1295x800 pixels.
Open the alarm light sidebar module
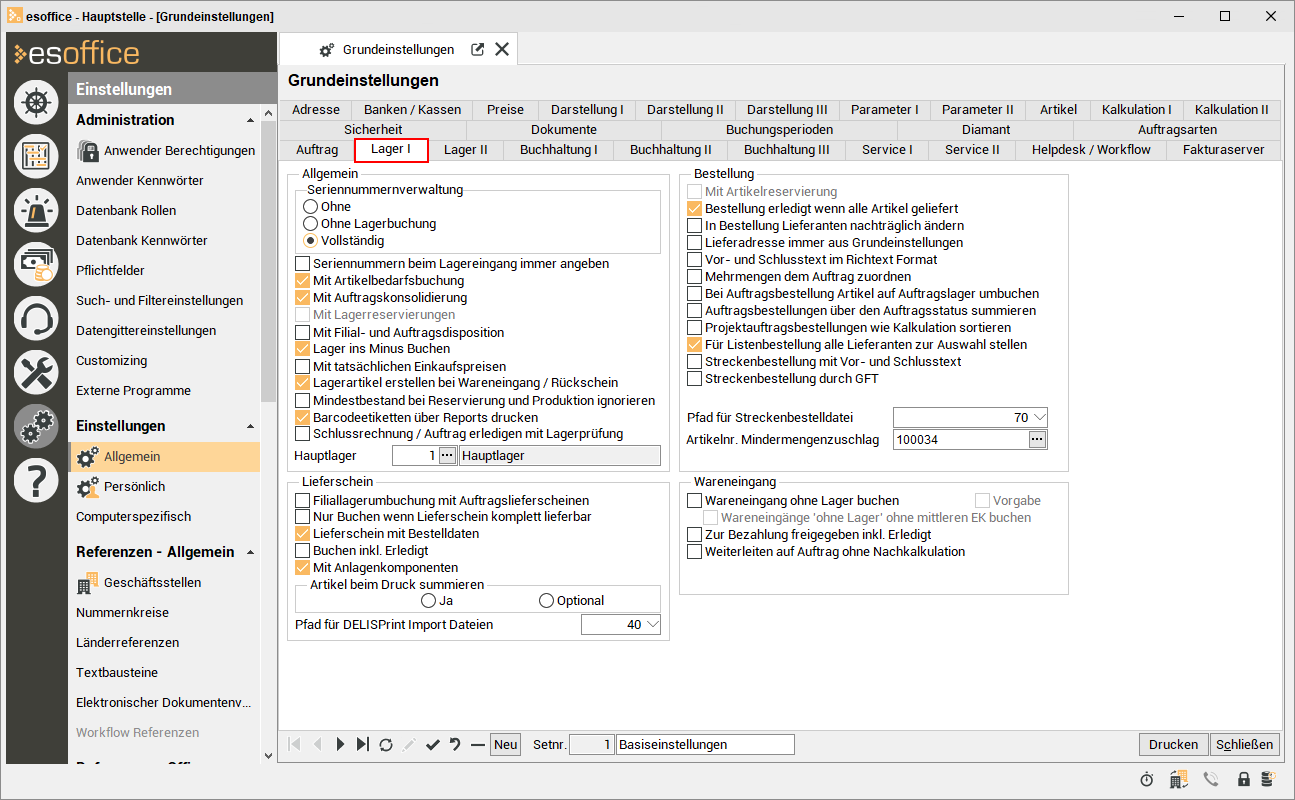(x=36, y=210)
